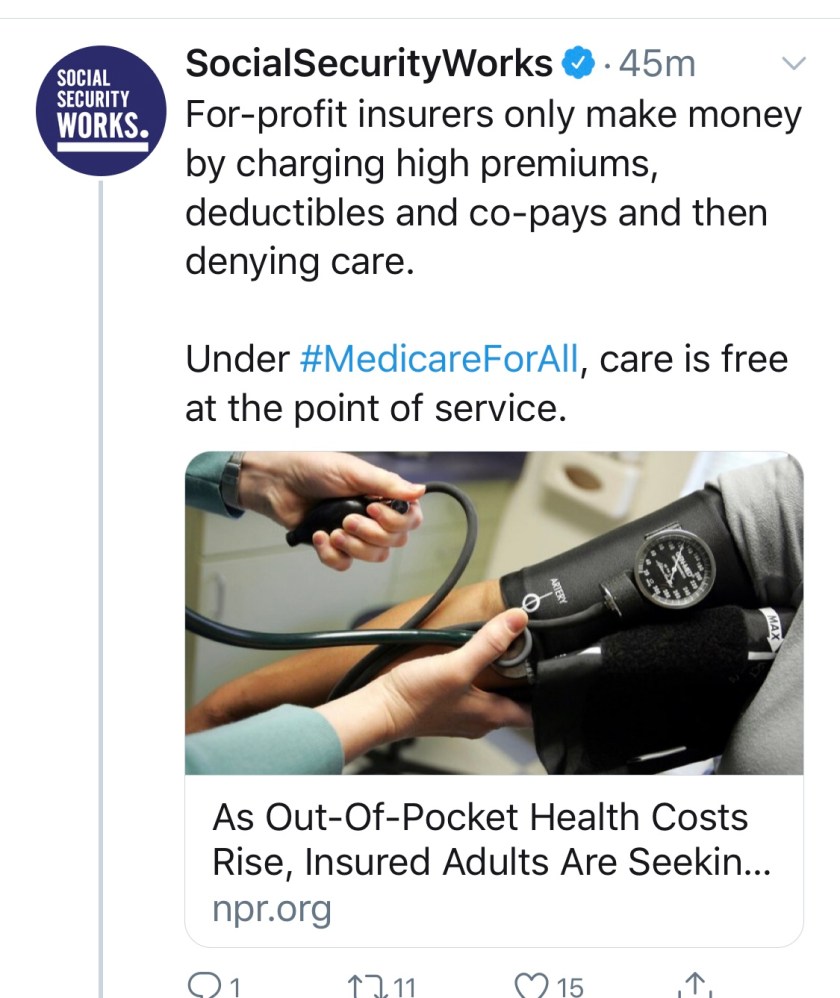Open the blood pressure cuff photo

coord(493,612)
